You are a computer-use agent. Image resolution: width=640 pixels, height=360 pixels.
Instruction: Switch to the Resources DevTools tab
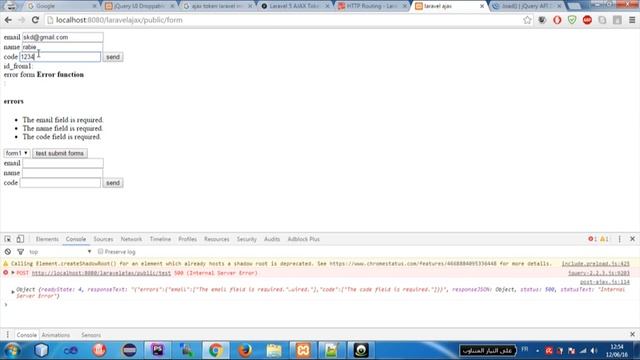pyautogui.click(x=217, y=239)
